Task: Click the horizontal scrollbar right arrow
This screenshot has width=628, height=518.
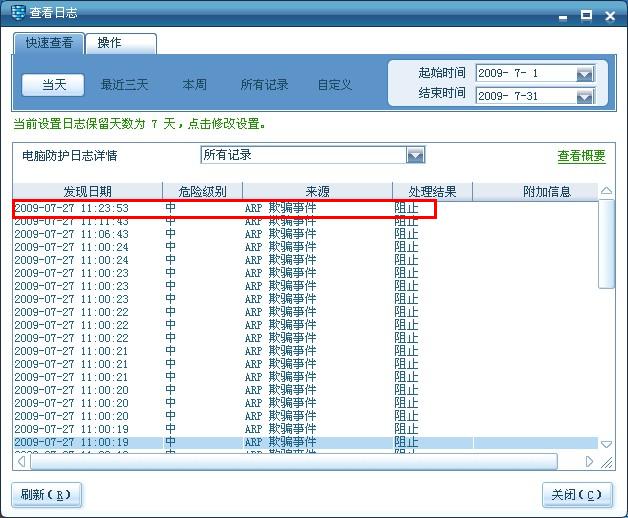Action: (589, 462)
